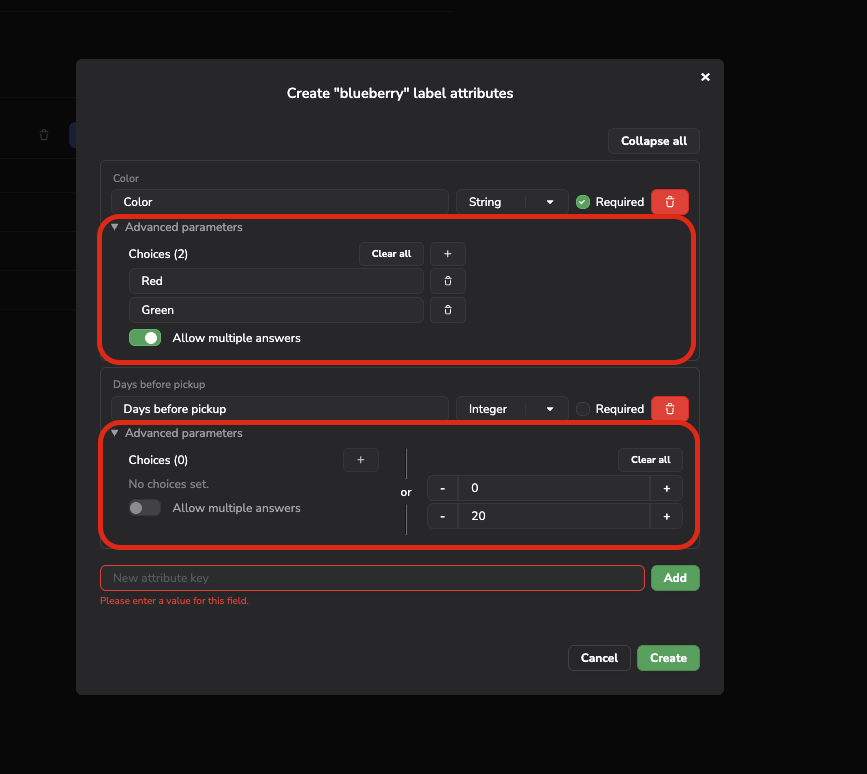Edit the Days before pickup name field

click(280, 409)
